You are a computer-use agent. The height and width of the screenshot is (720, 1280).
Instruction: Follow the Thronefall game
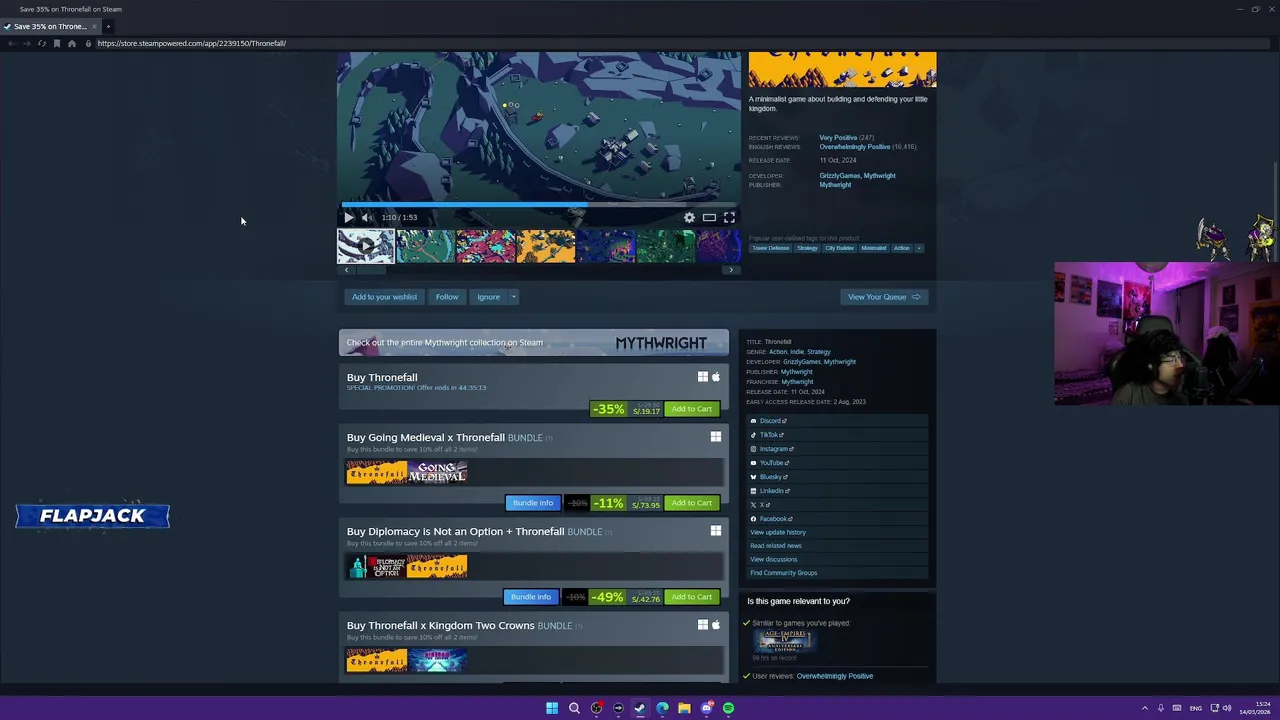447,297
